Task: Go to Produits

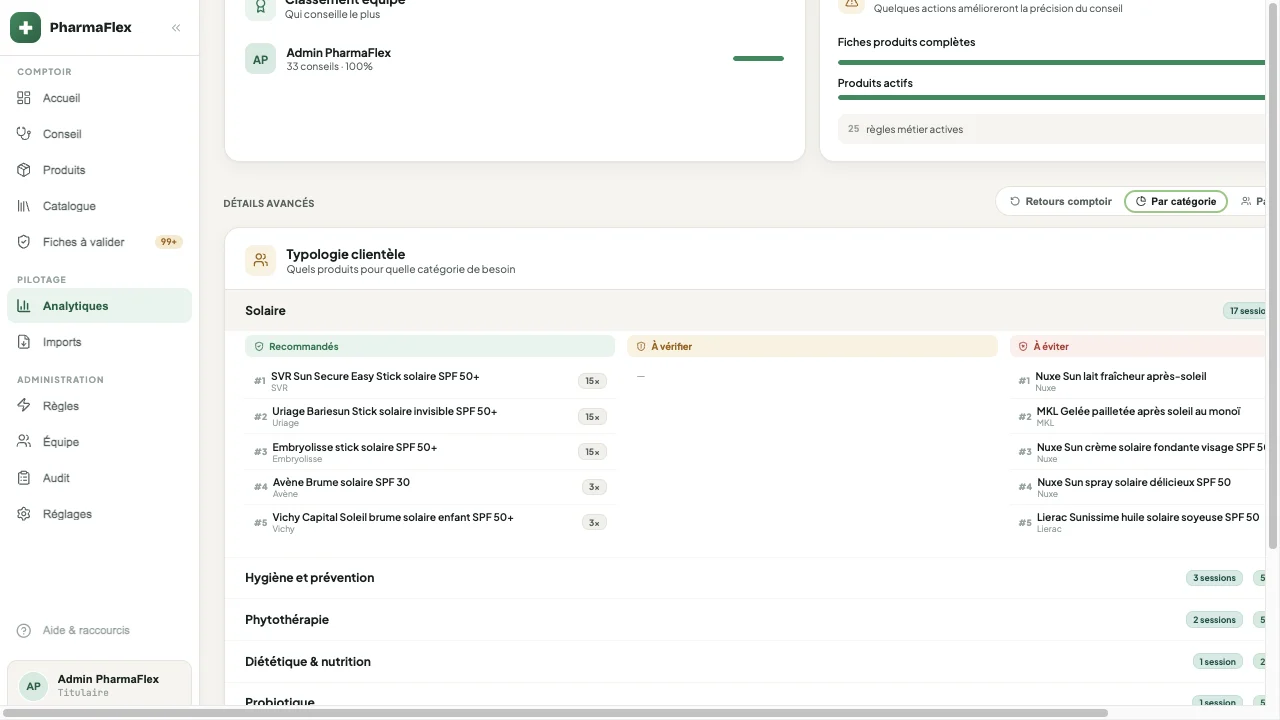Action: [99, 170]
